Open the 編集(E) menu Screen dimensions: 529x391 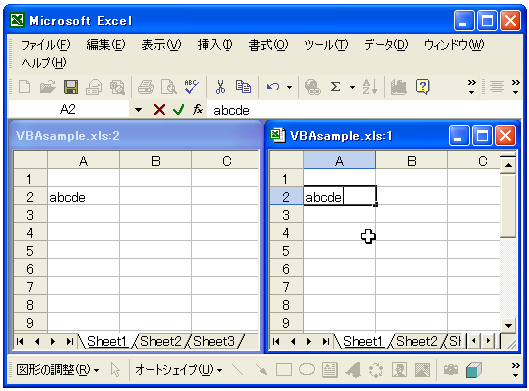click(106, 45)
